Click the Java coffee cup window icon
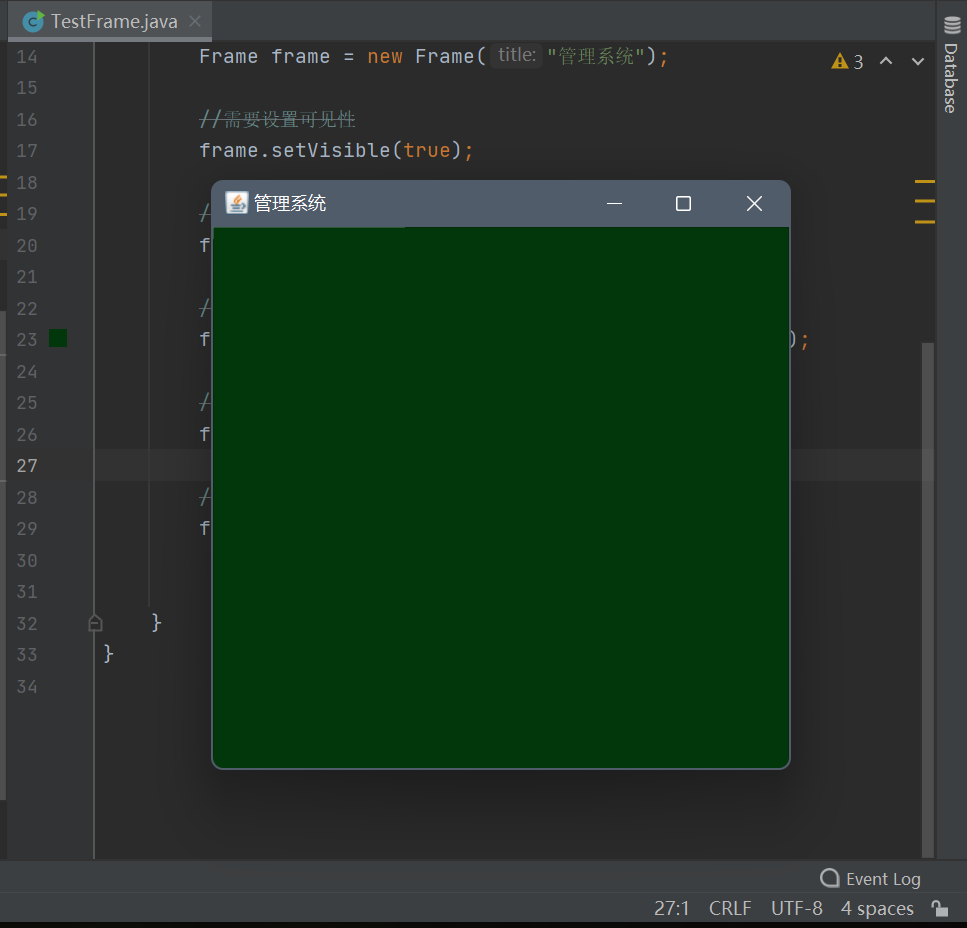 coord(236,203)
